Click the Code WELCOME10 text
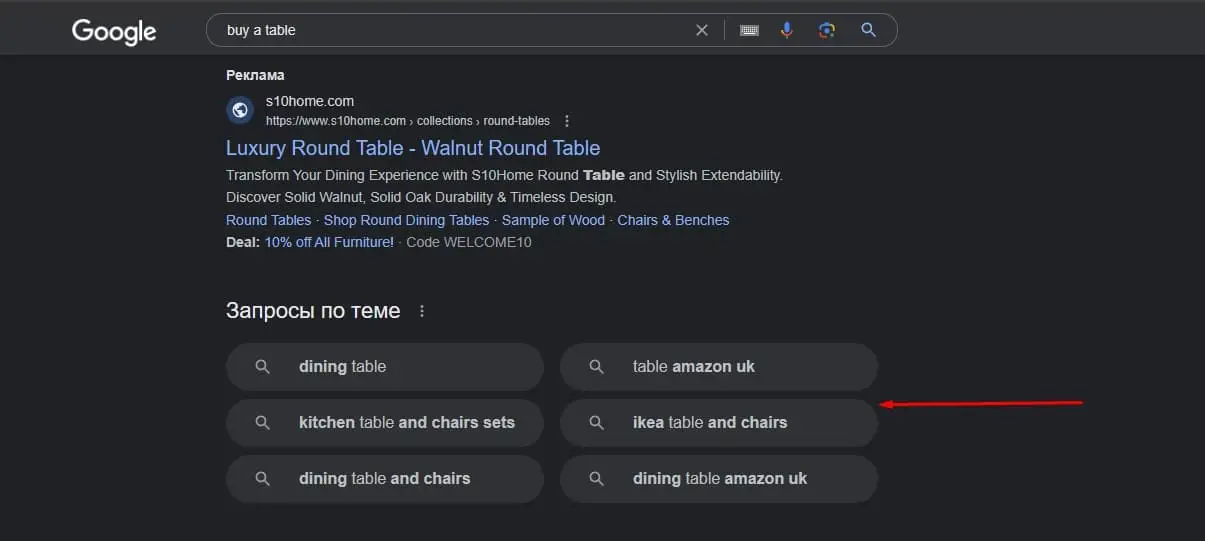Image resolution: width=1205 pixels, height=541 pixels. (469, 242)
